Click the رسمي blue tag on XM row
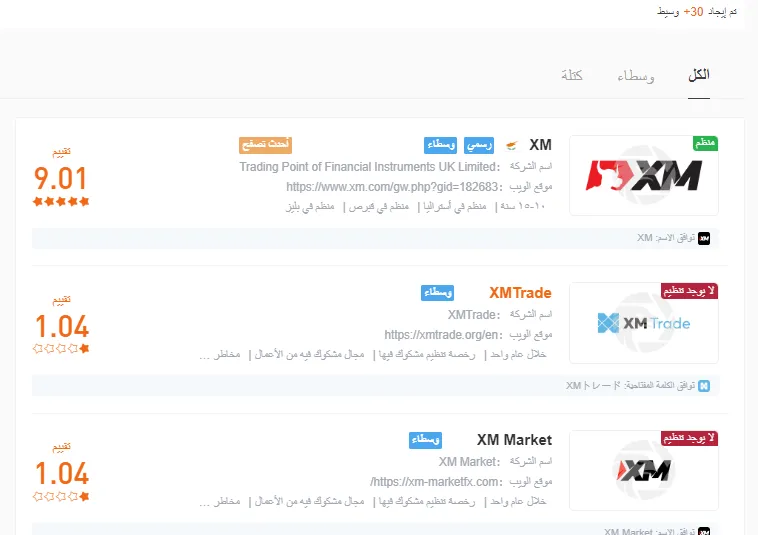The height and width of the screenshot is (535, 758). tap(479, 145)
